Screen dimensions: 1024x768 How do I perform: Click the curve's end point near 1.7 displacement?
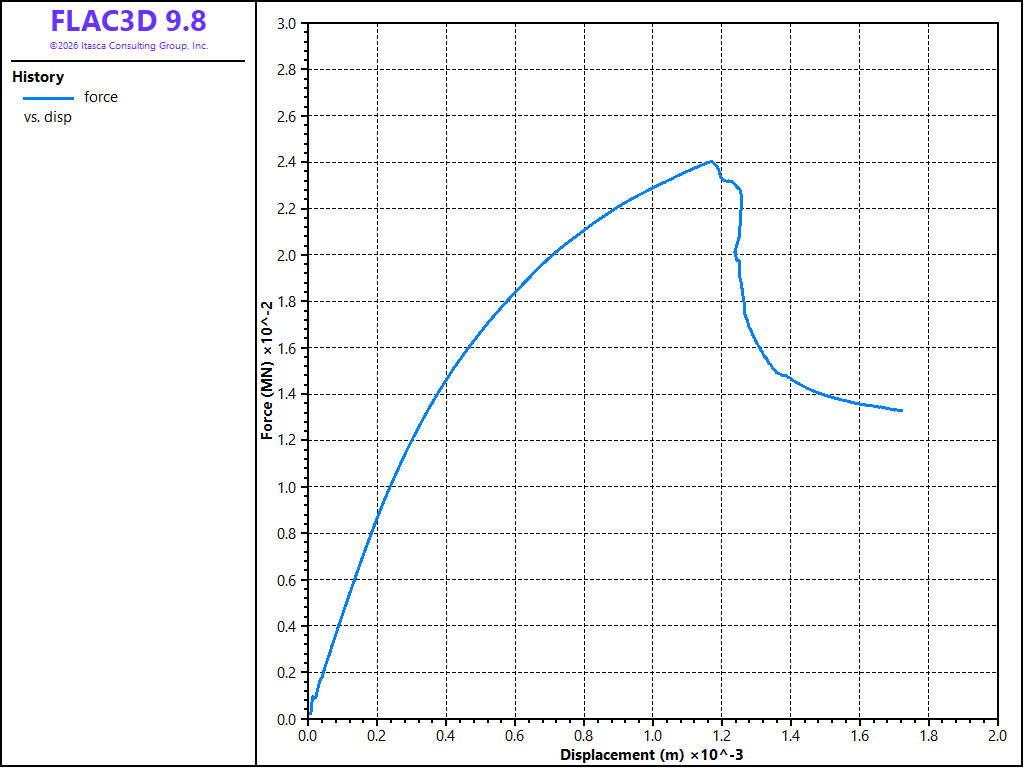pyautogui.click(x=901, y=410)
